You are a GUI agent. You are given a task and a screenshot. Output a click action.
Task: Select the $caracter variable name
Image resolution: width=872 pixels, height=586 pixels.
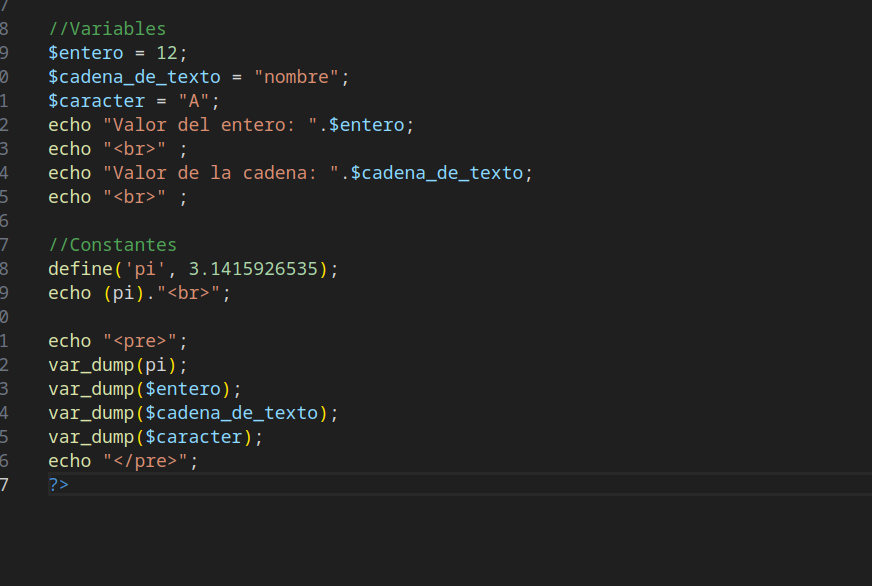click(96, 100)
